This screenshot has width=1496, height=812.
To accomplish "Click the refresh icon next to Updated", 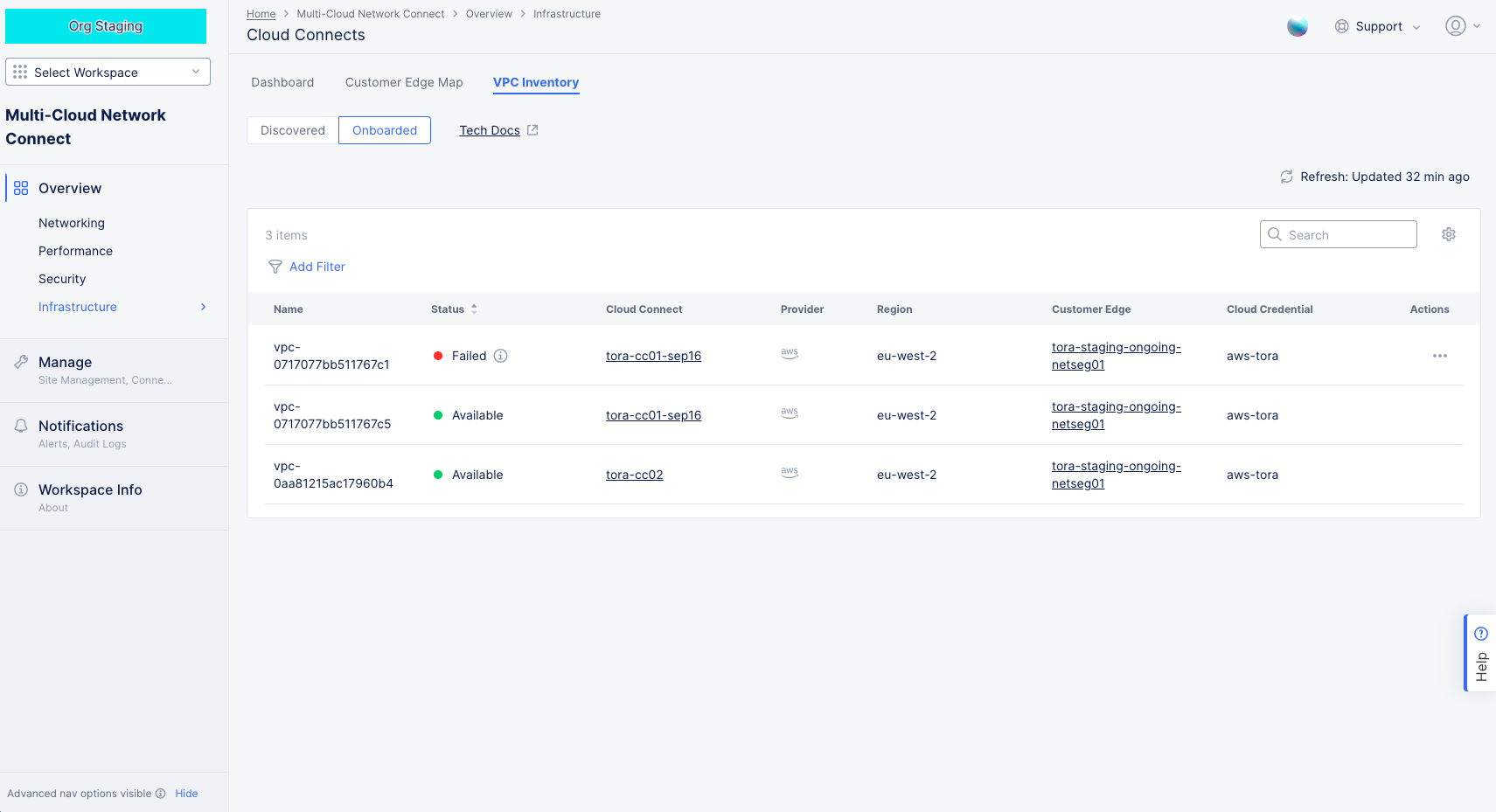I will point(1286,177).
